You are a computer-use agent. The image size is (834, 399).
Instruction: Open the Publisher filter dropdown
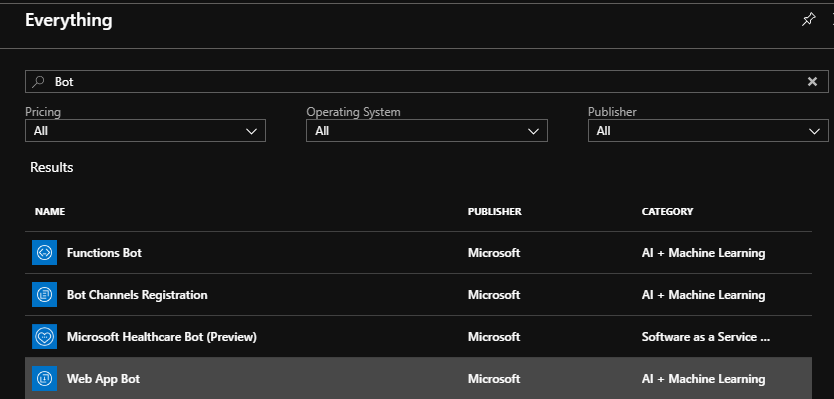(708, 130)
